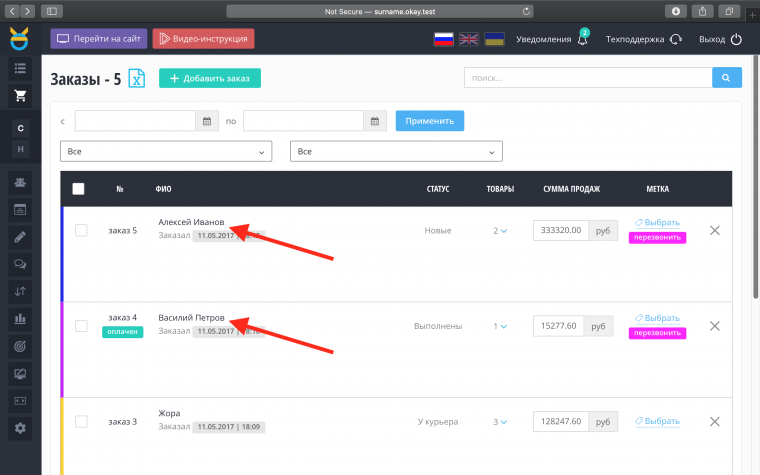This screenshot has height=475, width=760.
Task: Tick the checkbox for заказ 5
Action: click(81, 231)
